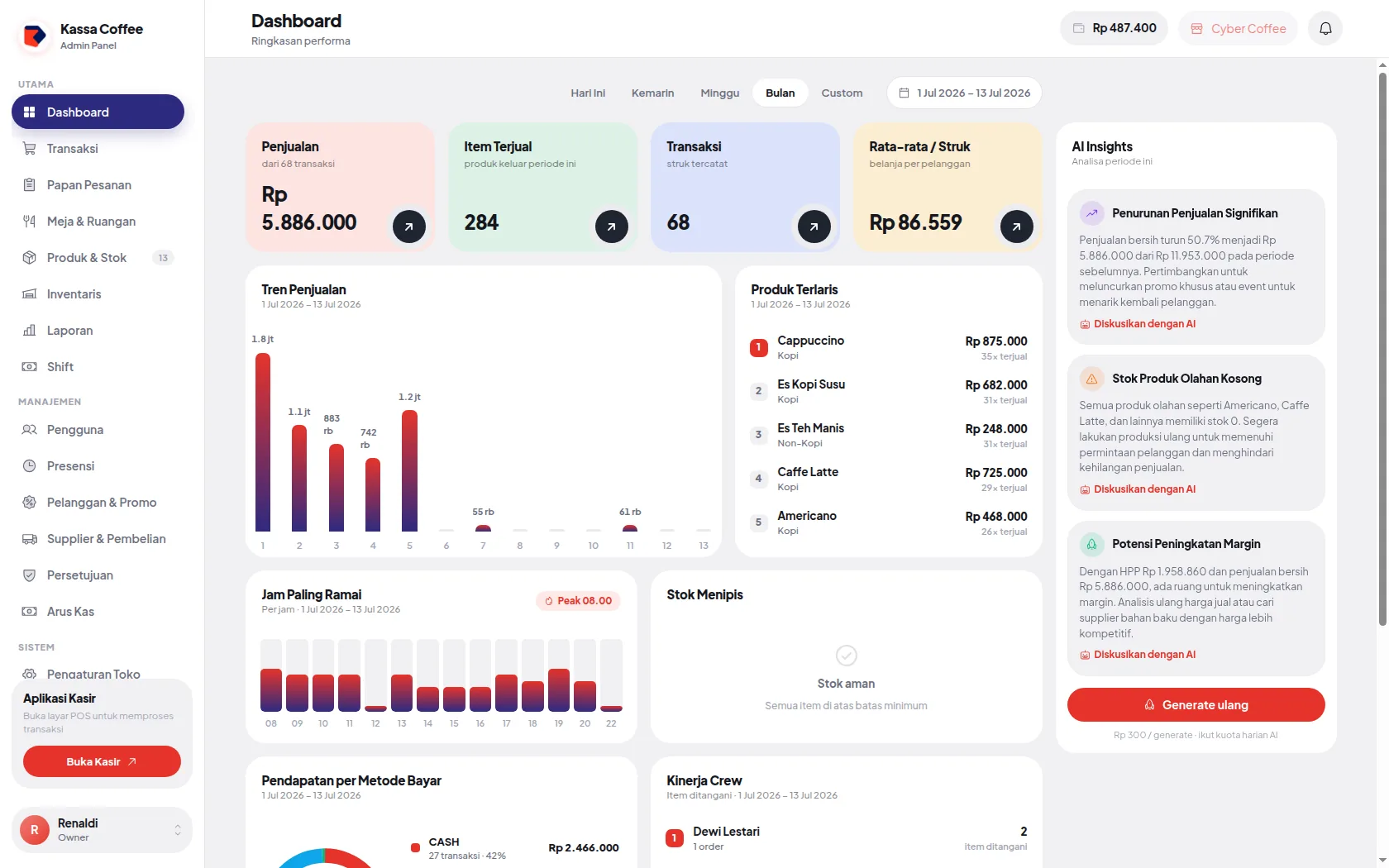Screen dimensions: 1389x868
Task: Select Es Teh Manis product row
Action: [889, 436]
